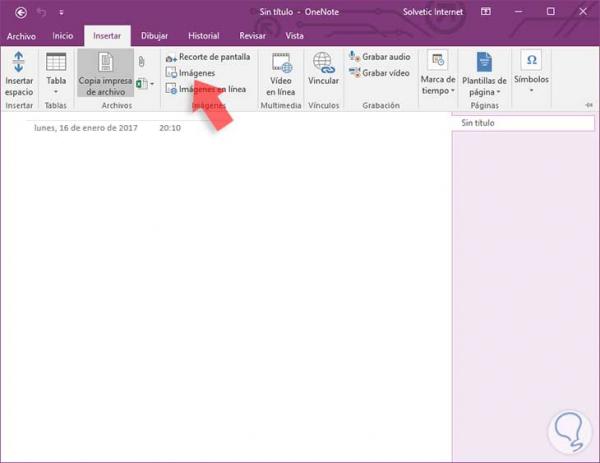Image resolution: width=600 pixels, height=463 pixels.
Task: Click Grabar audio microphone button
Action: [x=379, y=57]
